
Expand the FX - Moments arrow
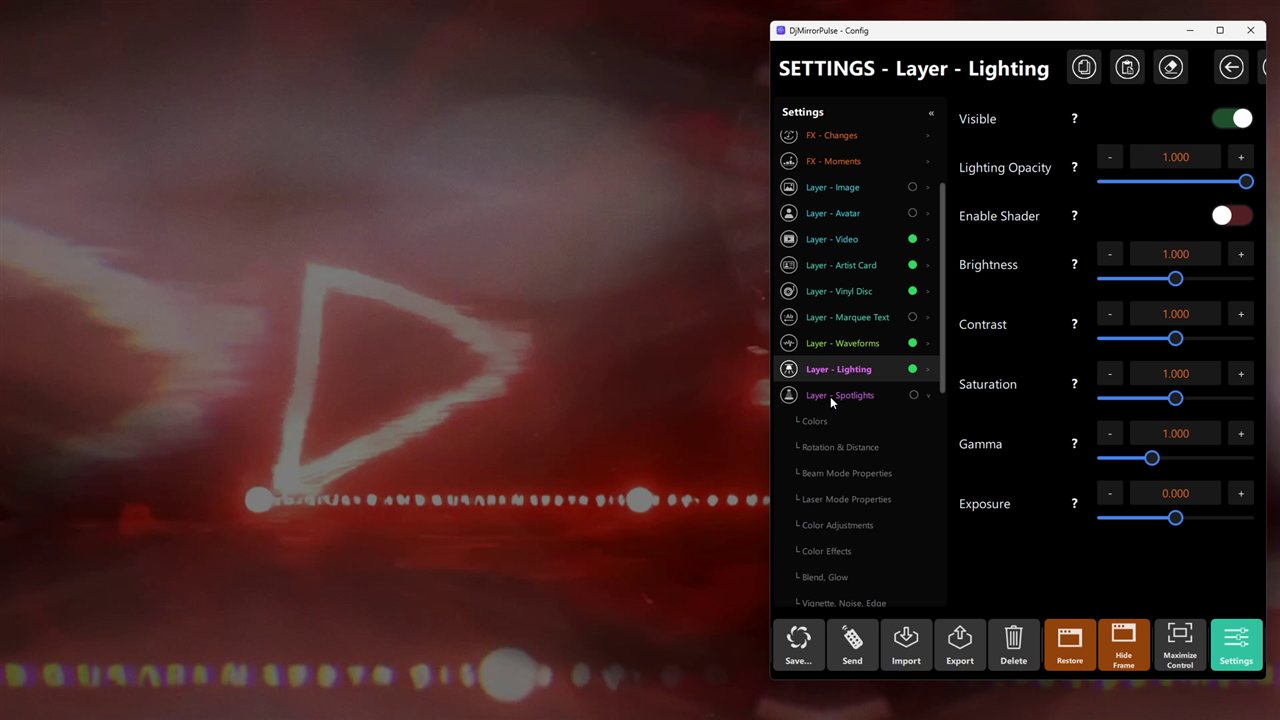928,161
